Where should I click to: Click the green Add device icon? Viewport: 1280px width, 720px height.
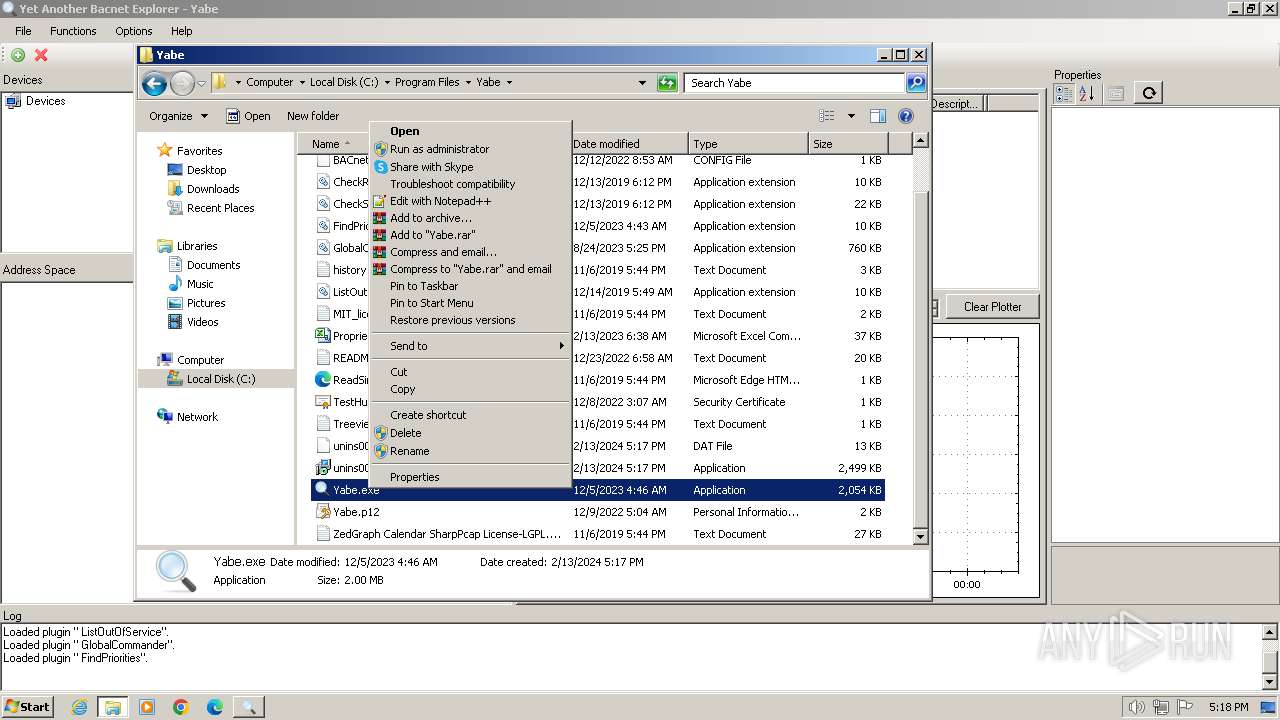coord(18,55)
